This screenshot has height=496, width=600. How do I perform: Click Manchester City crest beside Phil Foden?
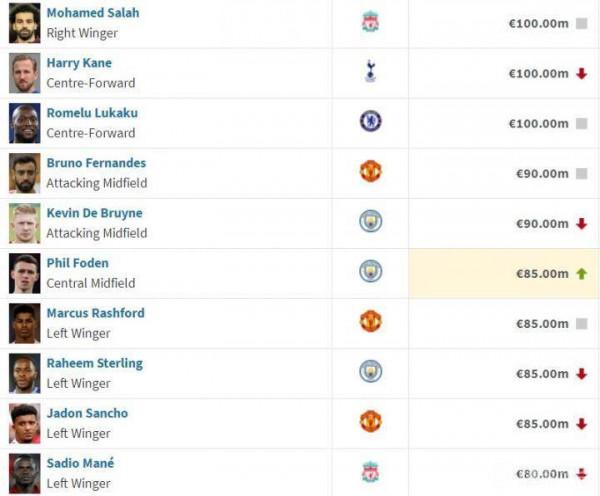(x=370, y=272)
